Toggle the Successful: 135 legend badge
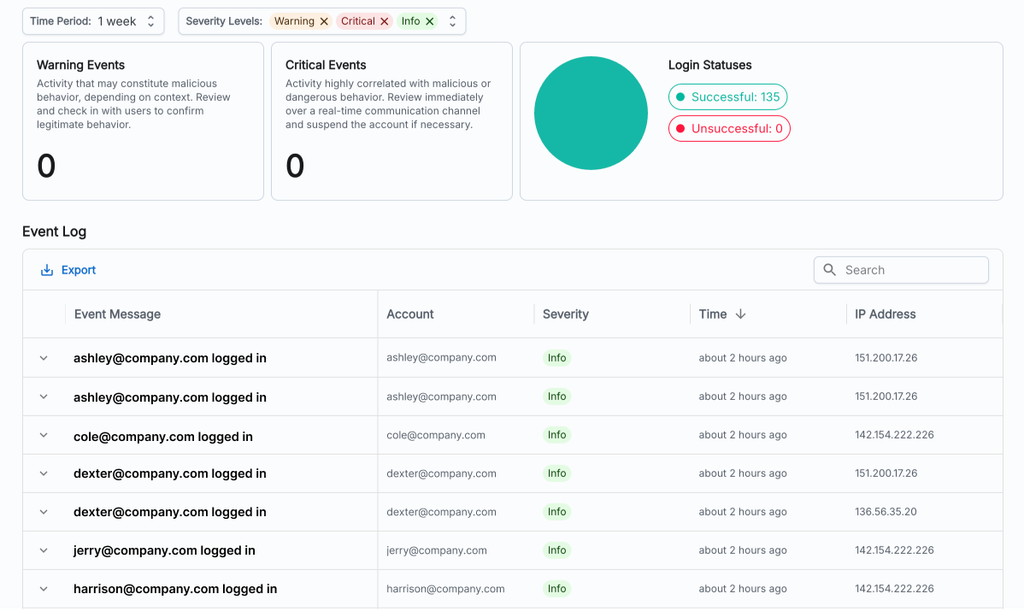This screenshot has height=611, width=1024. (728, 97)
